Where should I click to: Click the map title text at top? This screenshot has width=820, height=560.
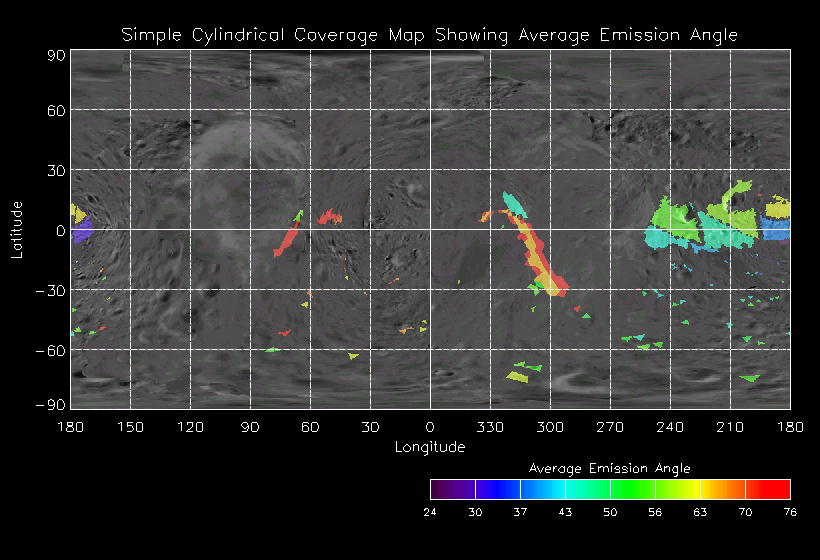click(x=430, y=35)
